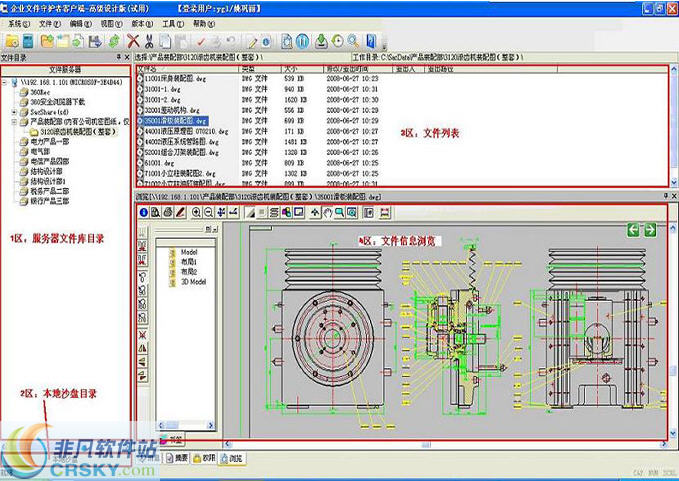
Task: Select the 结构设计部1 folder
Action: 48,181
